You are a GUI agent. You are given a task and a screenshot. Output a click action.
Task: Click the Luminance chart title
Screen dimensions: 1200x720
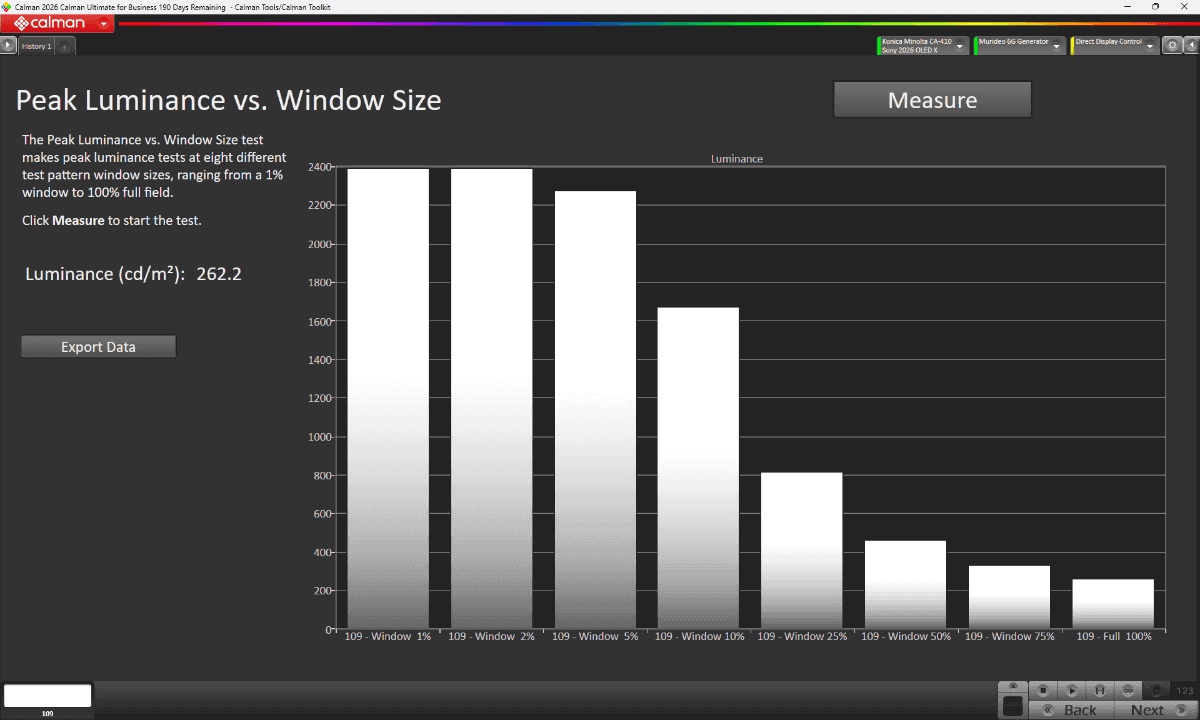click(737, 159)
